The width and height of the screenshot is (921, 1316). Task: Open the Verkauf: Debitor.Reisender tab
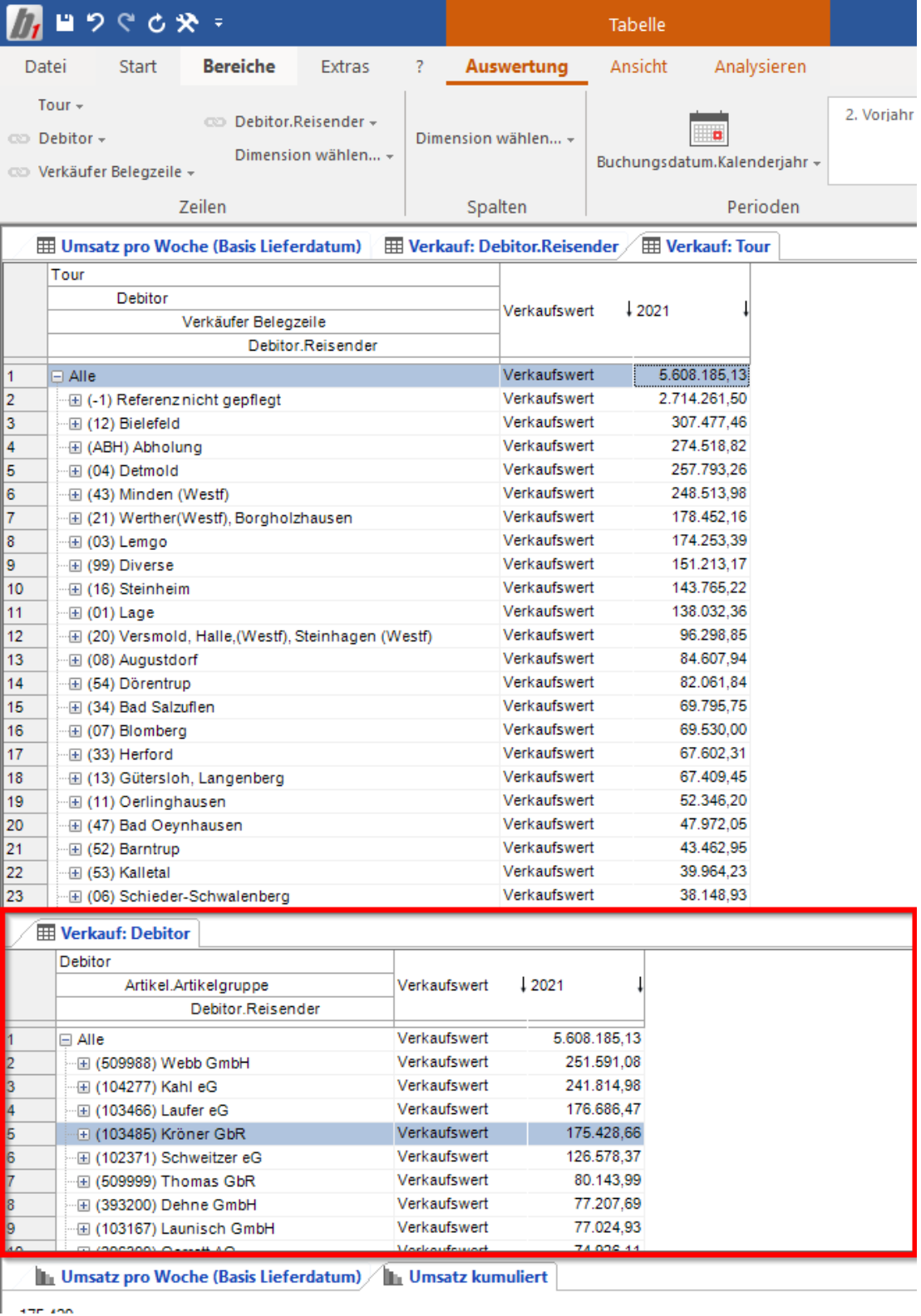point(502,246)
